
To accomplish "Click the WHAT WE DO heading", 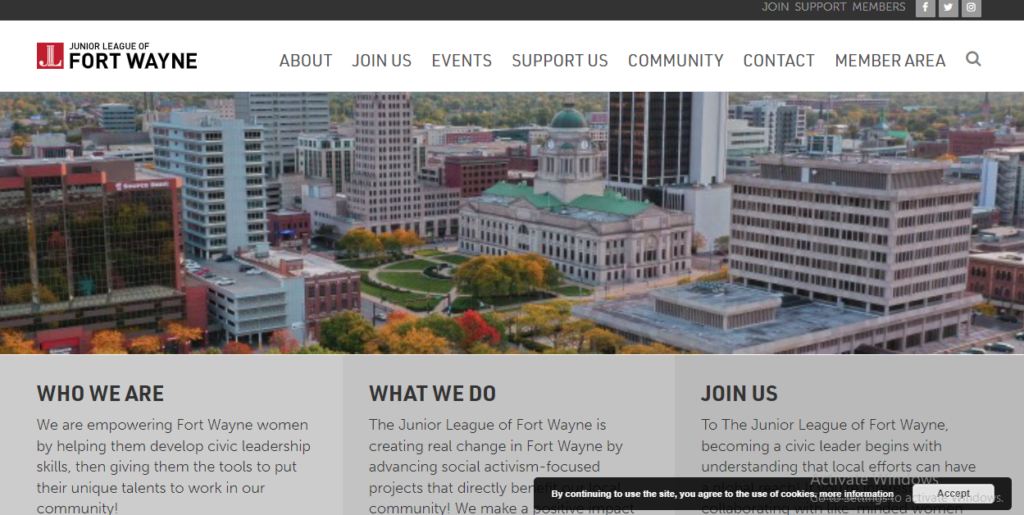I will tap(432, 394).
